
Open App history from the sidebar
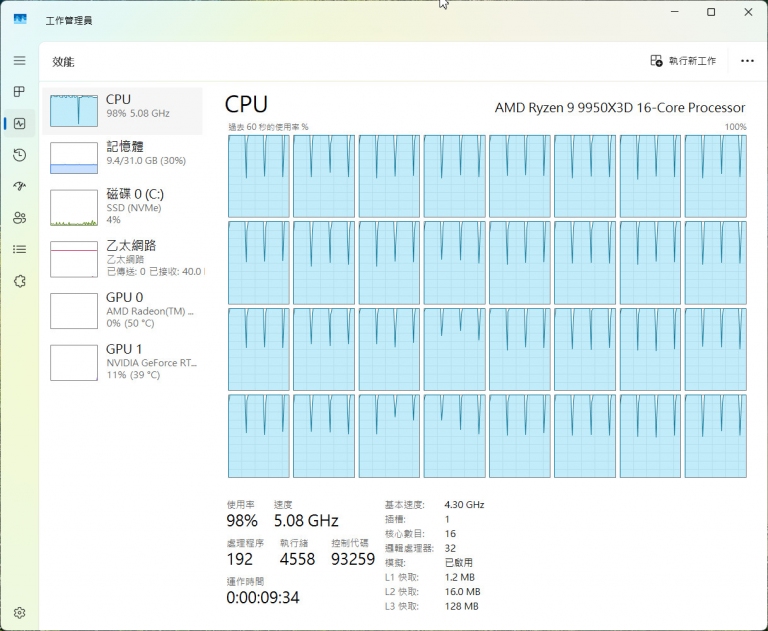[x=19, y=155]
